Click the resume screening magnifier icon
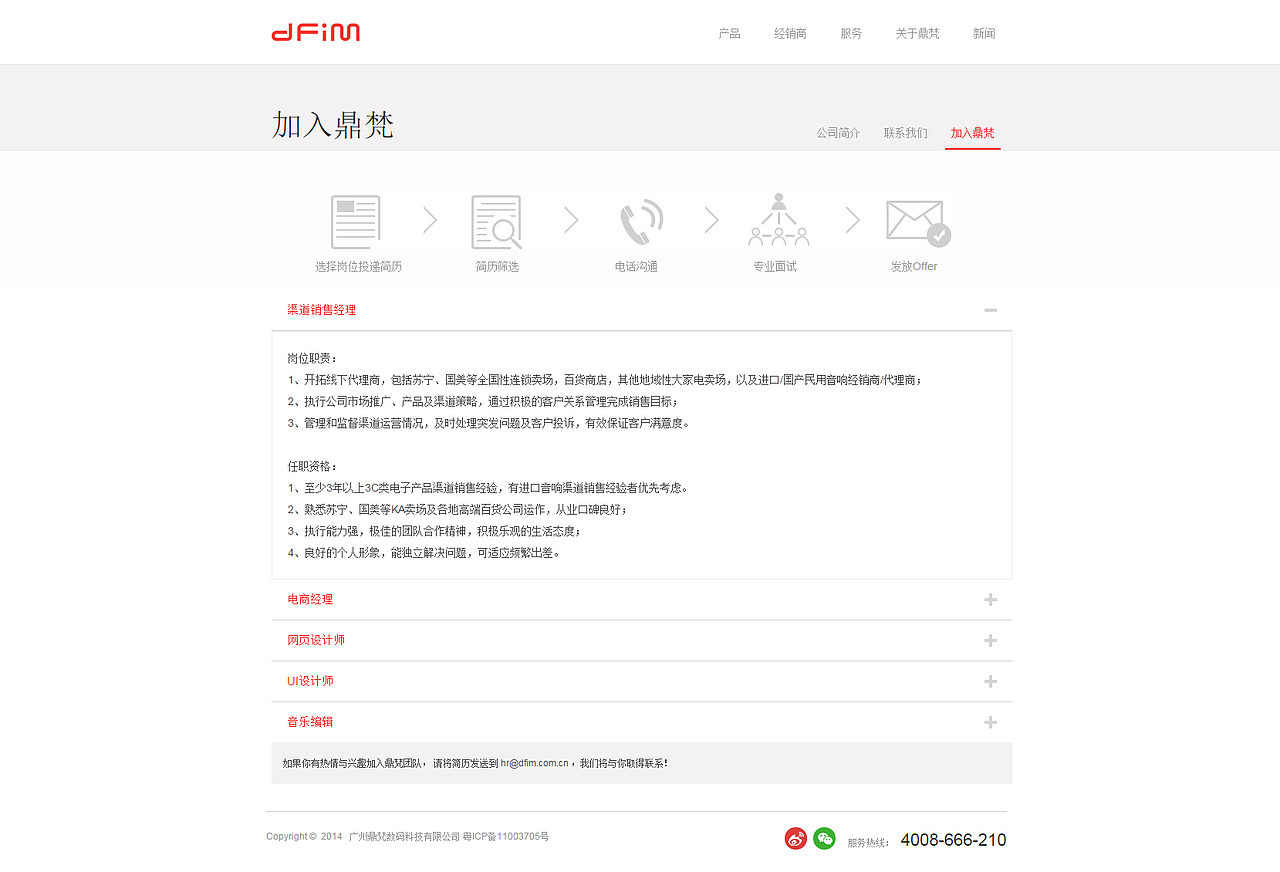This screenshot has width=1280, height=872. pos(497,222)
